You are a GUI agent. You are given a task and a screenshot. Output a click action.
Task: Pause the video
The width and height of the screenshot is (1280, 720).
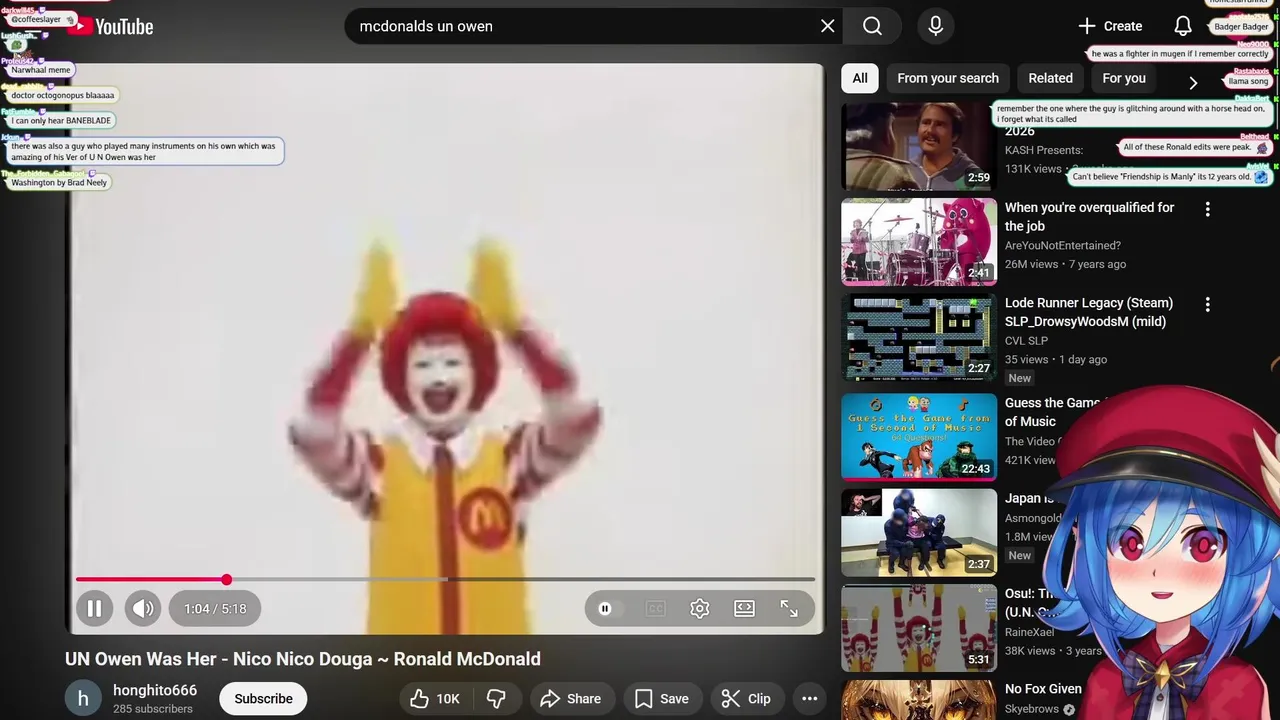click(x=94, y=608)
